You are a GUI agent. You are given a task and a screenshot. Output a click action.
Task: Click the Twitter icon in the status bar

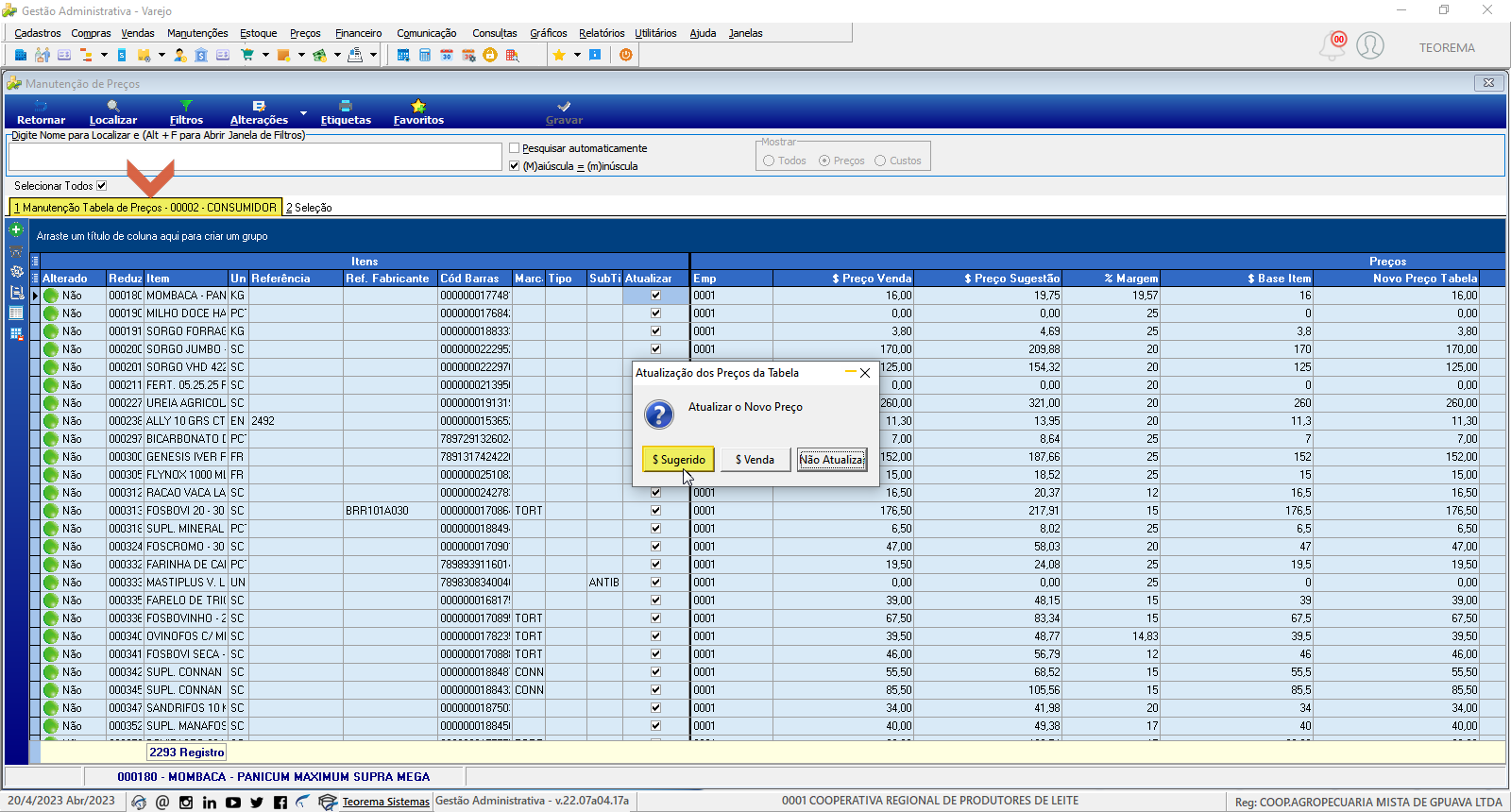(x=256, y=803)
